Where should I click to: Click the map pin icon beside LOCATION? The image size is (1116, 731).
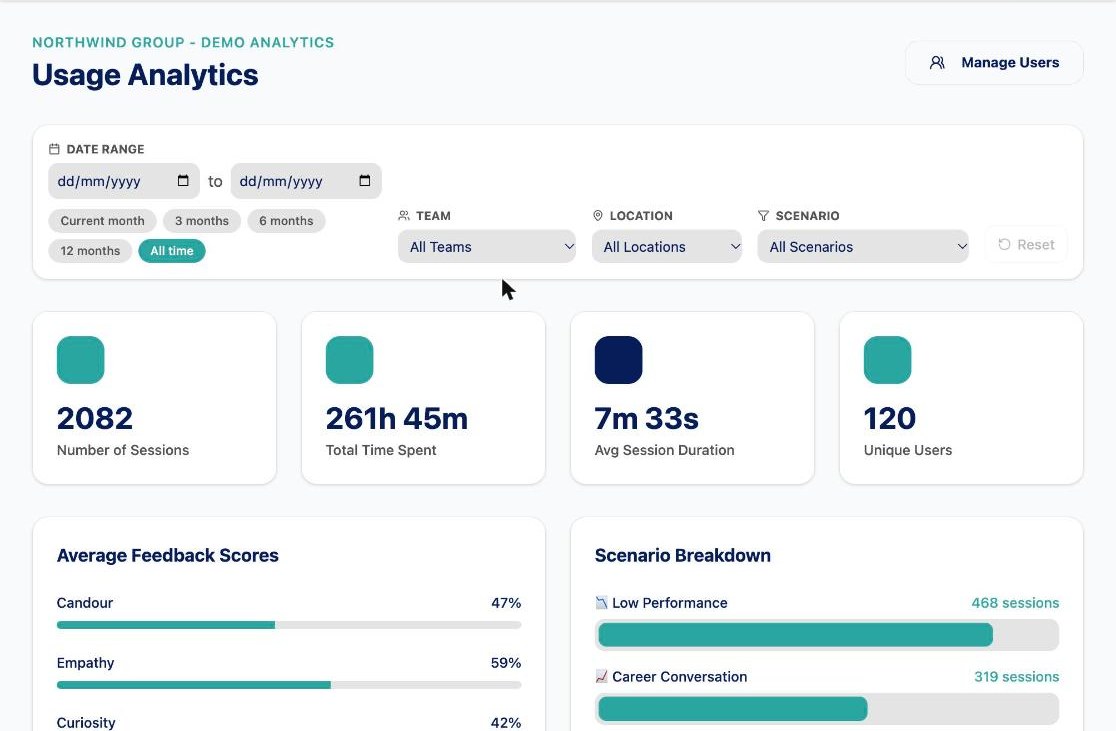click(598, 216)
